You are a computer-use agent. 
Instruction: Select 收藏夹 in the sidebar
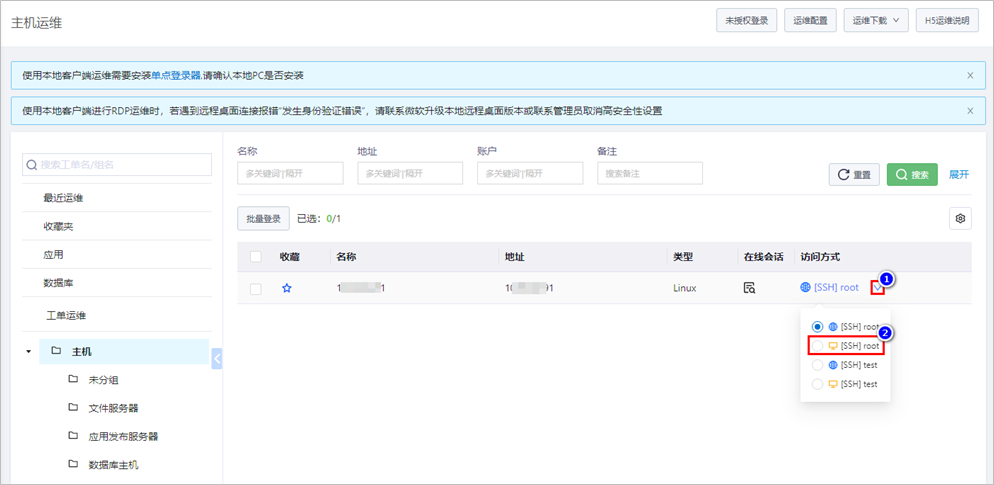point(58,226)
